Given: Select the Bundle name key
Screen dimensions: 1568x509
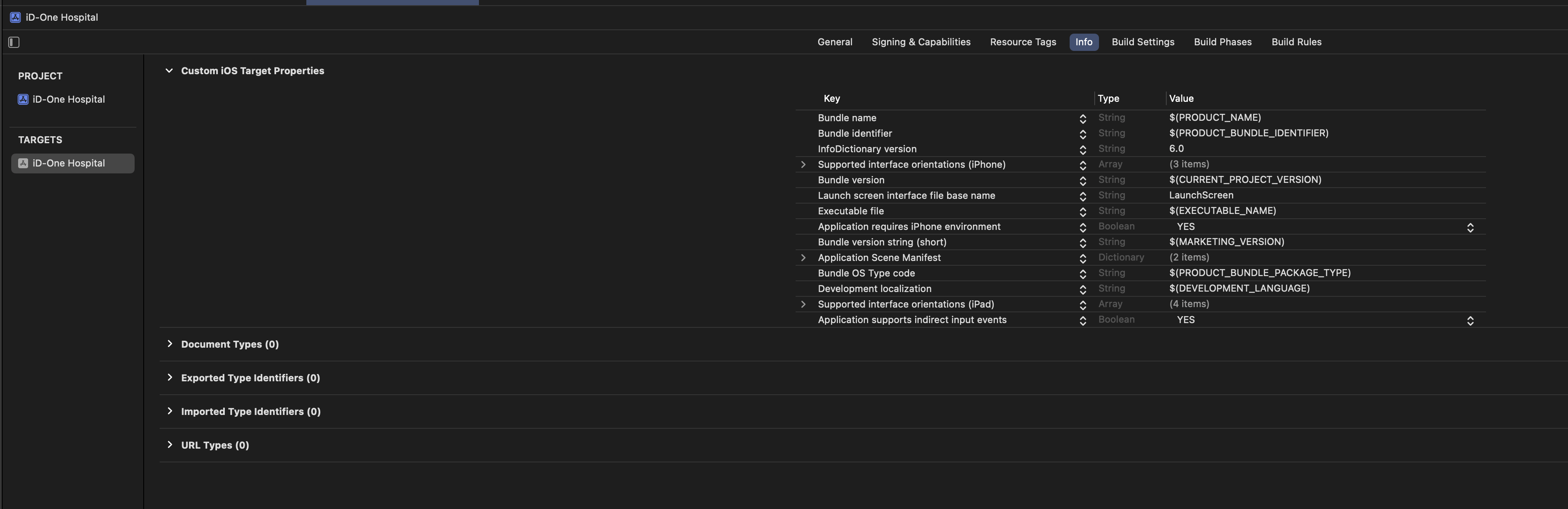Looking at the screenshot, I should point(847,117).
